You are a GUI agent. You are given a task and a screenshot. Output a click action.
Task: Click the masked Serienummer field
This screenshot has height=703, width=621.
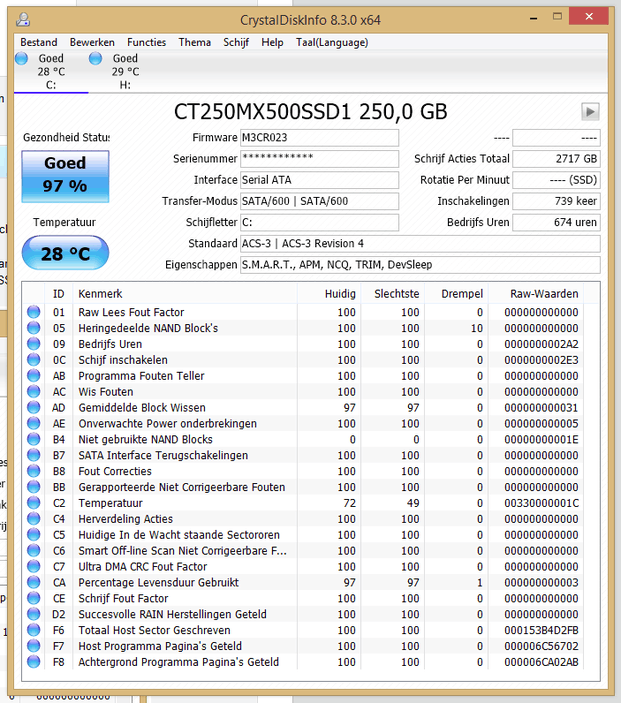(x=319, y=159)
